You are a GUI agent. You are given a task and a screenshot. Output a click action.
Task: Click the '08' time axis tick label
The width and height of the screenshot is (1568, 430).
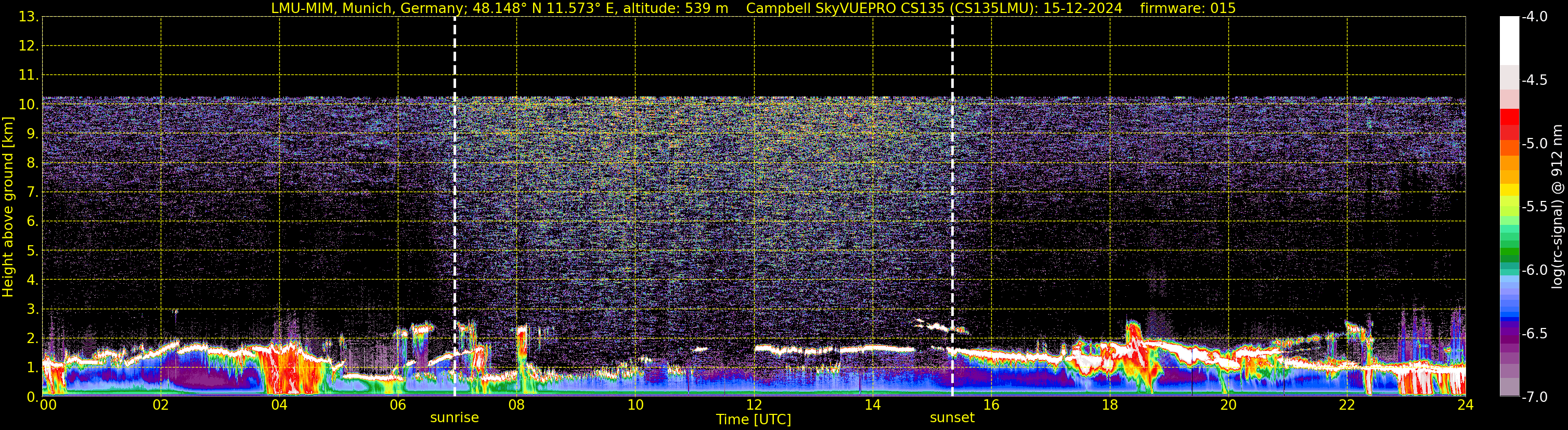click(517, 404)
